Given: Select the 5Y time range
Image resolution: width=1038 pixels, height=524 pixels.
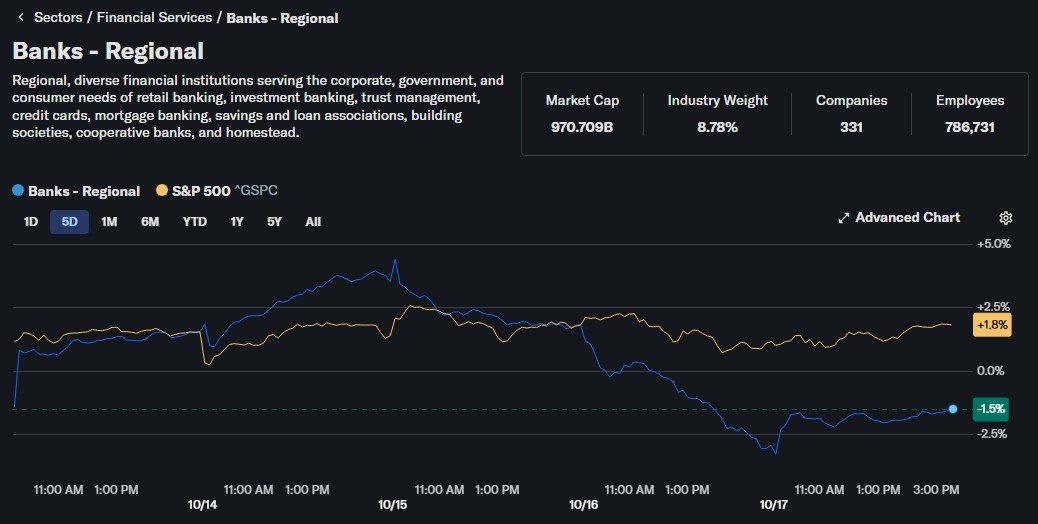Looking at the screenshot, I should coord(274,222).
